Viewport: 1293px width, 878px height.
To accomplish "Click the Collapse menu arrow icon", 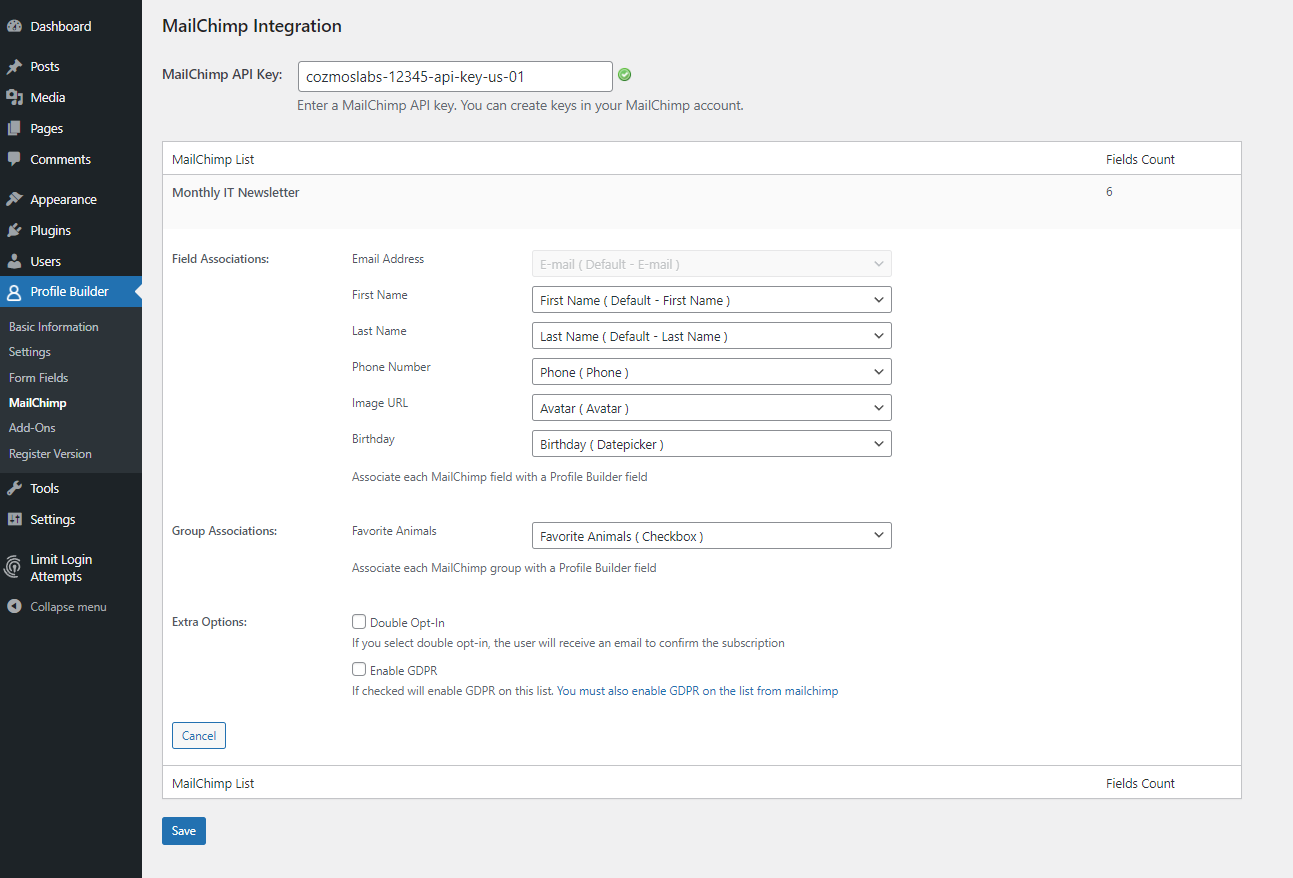I will pyautogui.click(x=14, y=607).
